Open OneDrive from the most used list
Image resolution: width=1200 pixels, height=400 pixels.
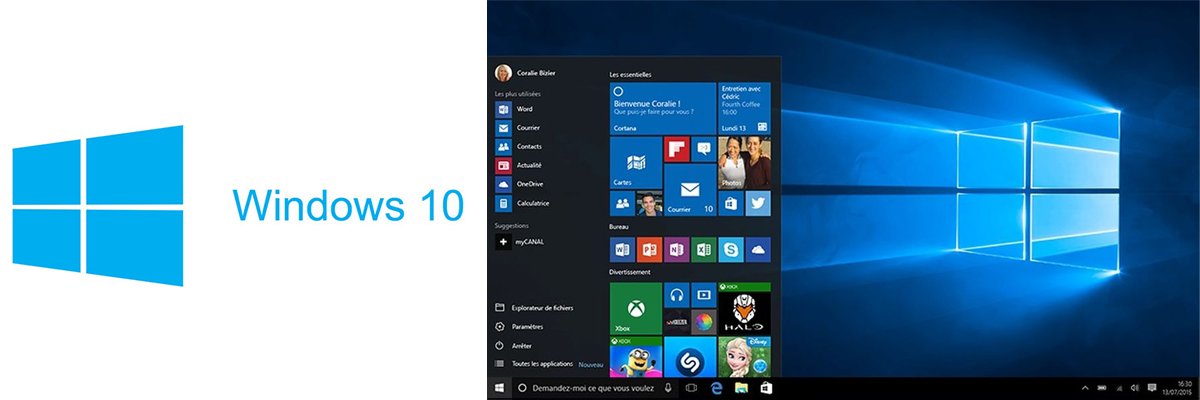click(x=519, y=184)
